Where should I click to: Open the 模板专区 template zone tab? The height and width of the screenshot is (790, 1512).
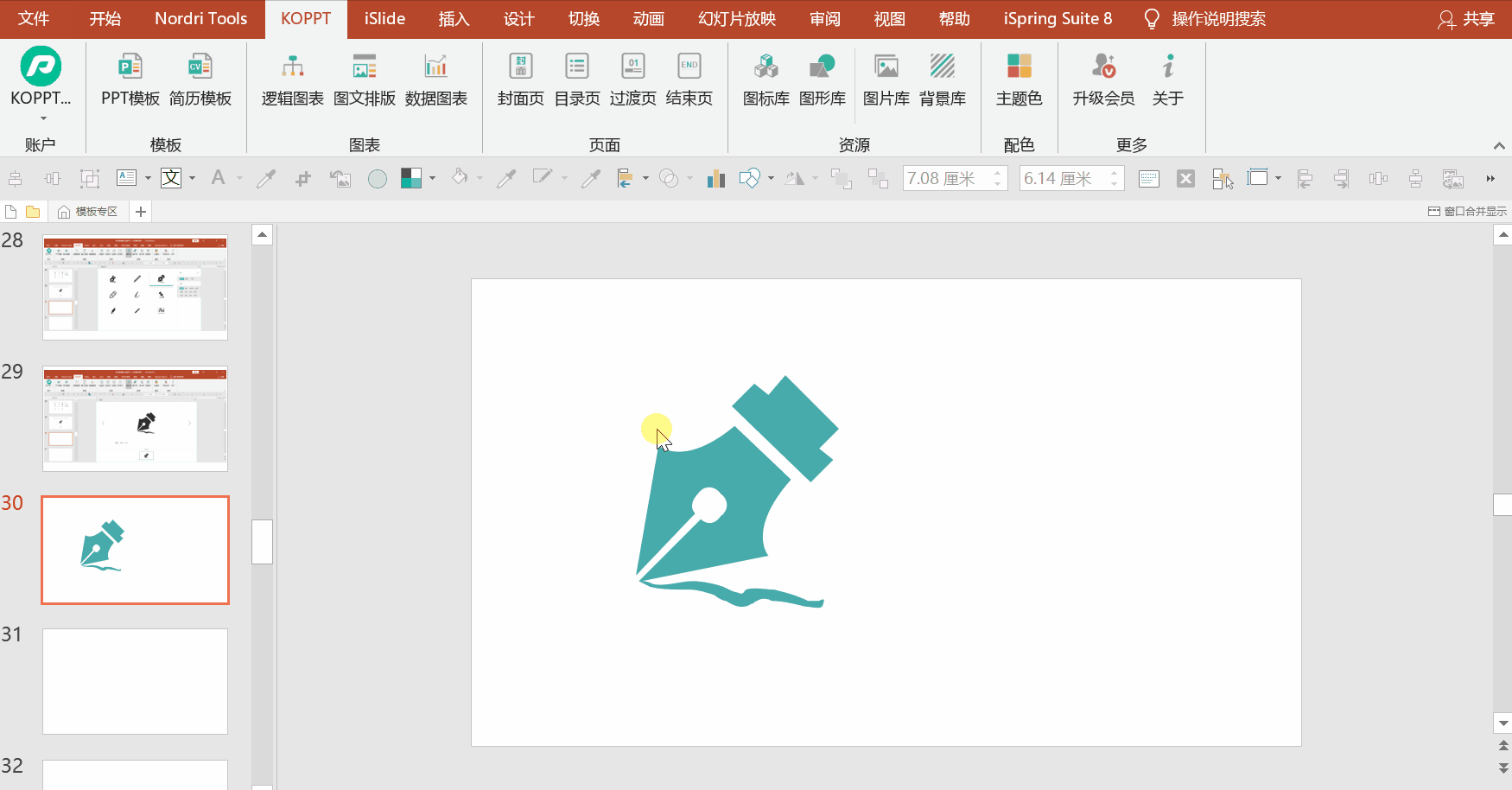(88, 212)
